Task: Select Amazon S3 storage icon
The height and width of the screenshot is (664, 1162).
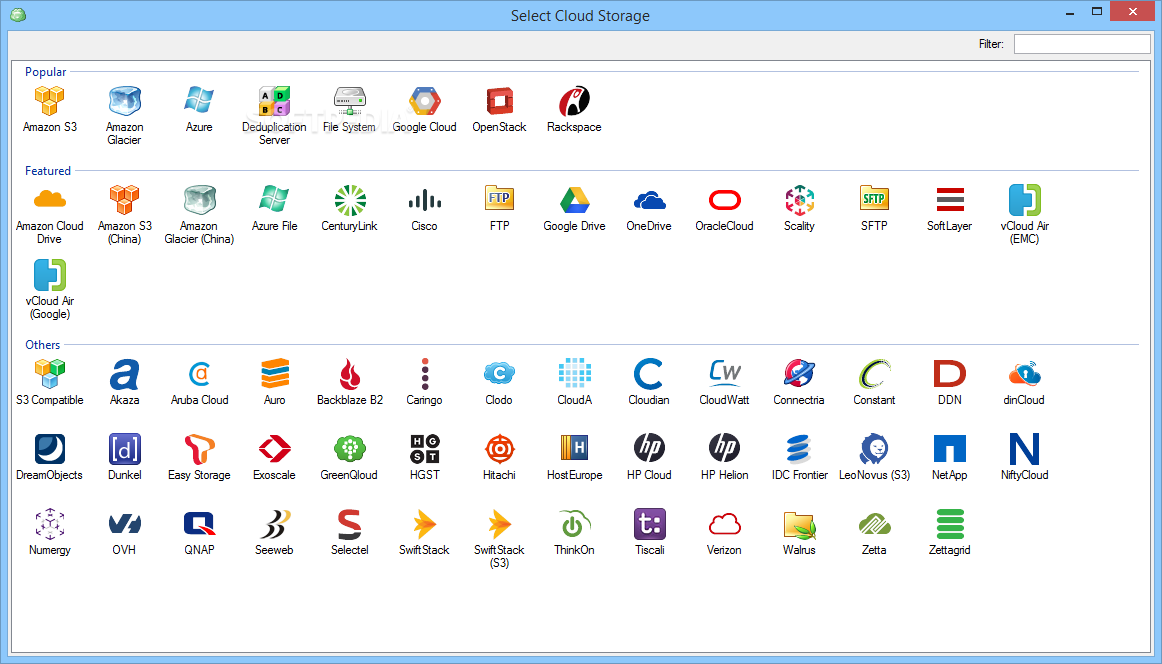Action: click(50, 101)
